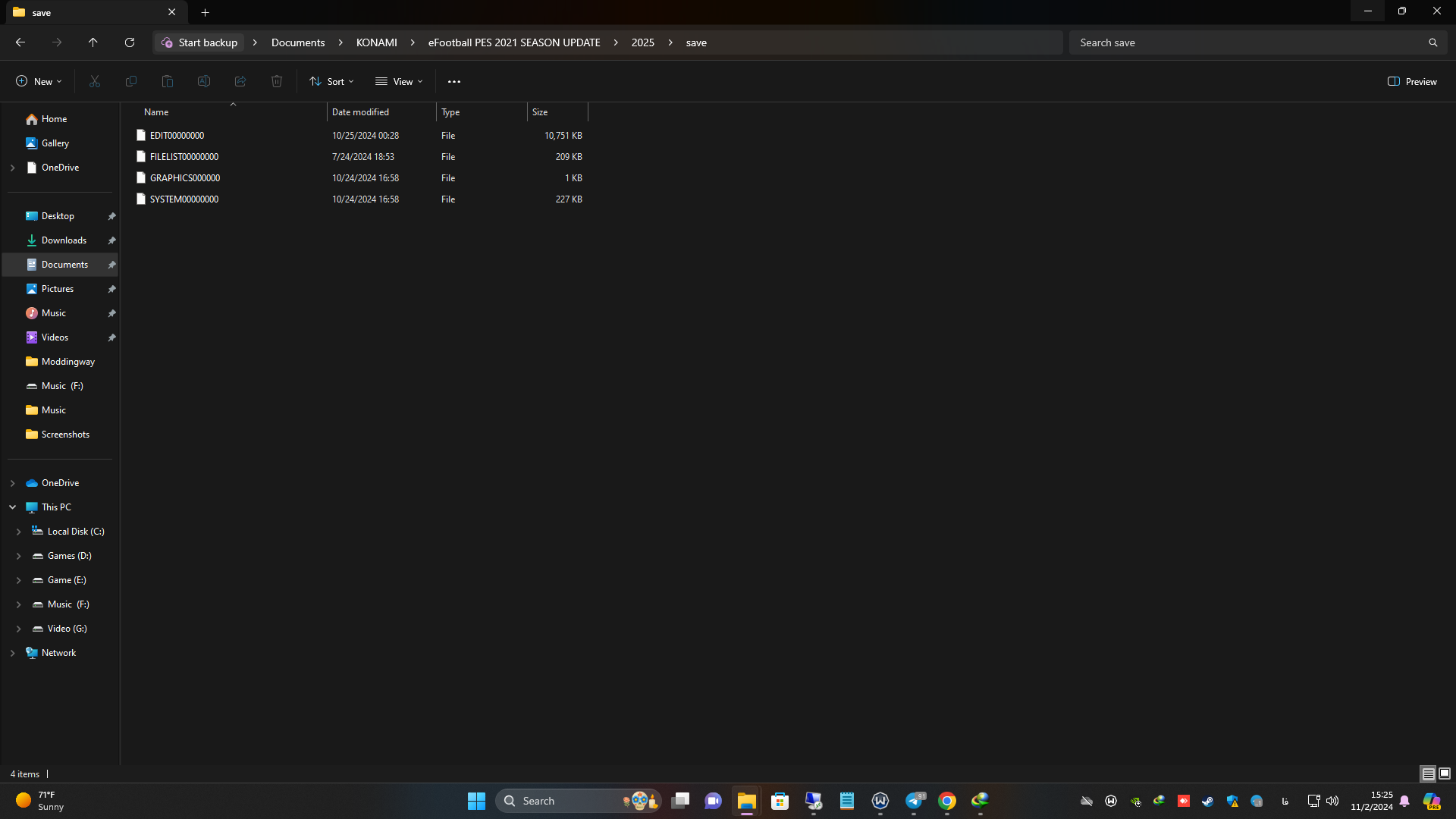
Task: Expand the Local Disk (C:) tree node
Action: tap(19, 532)
